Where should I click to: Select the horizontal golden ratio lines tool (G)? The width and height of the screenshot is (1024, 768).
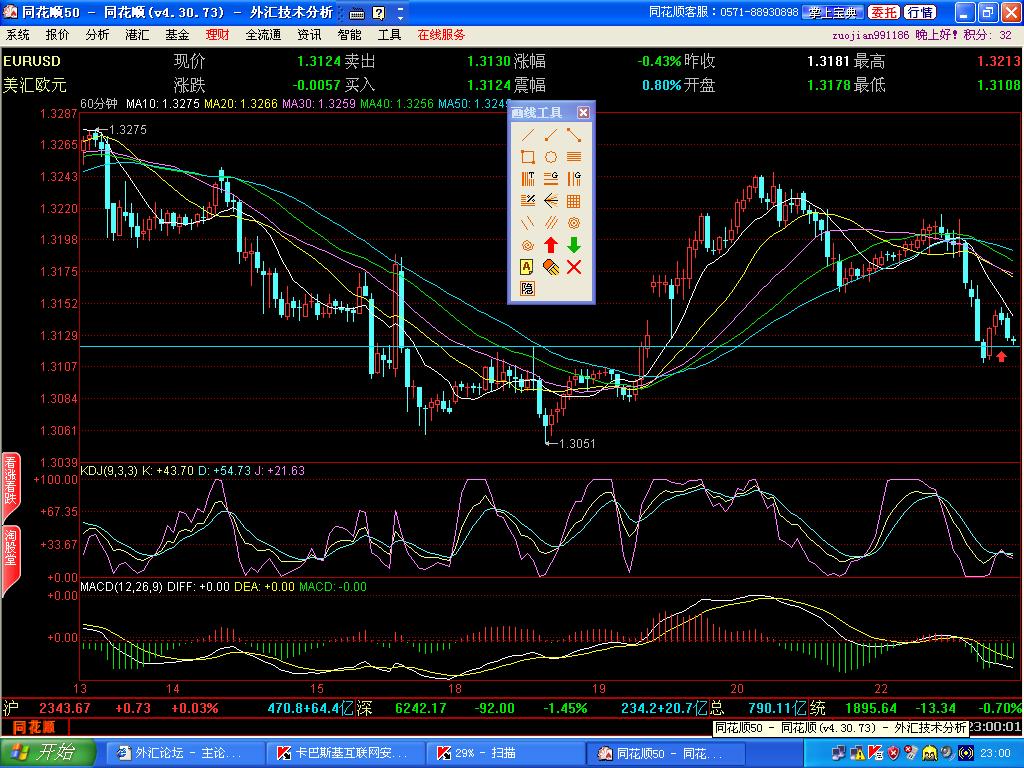551,178
